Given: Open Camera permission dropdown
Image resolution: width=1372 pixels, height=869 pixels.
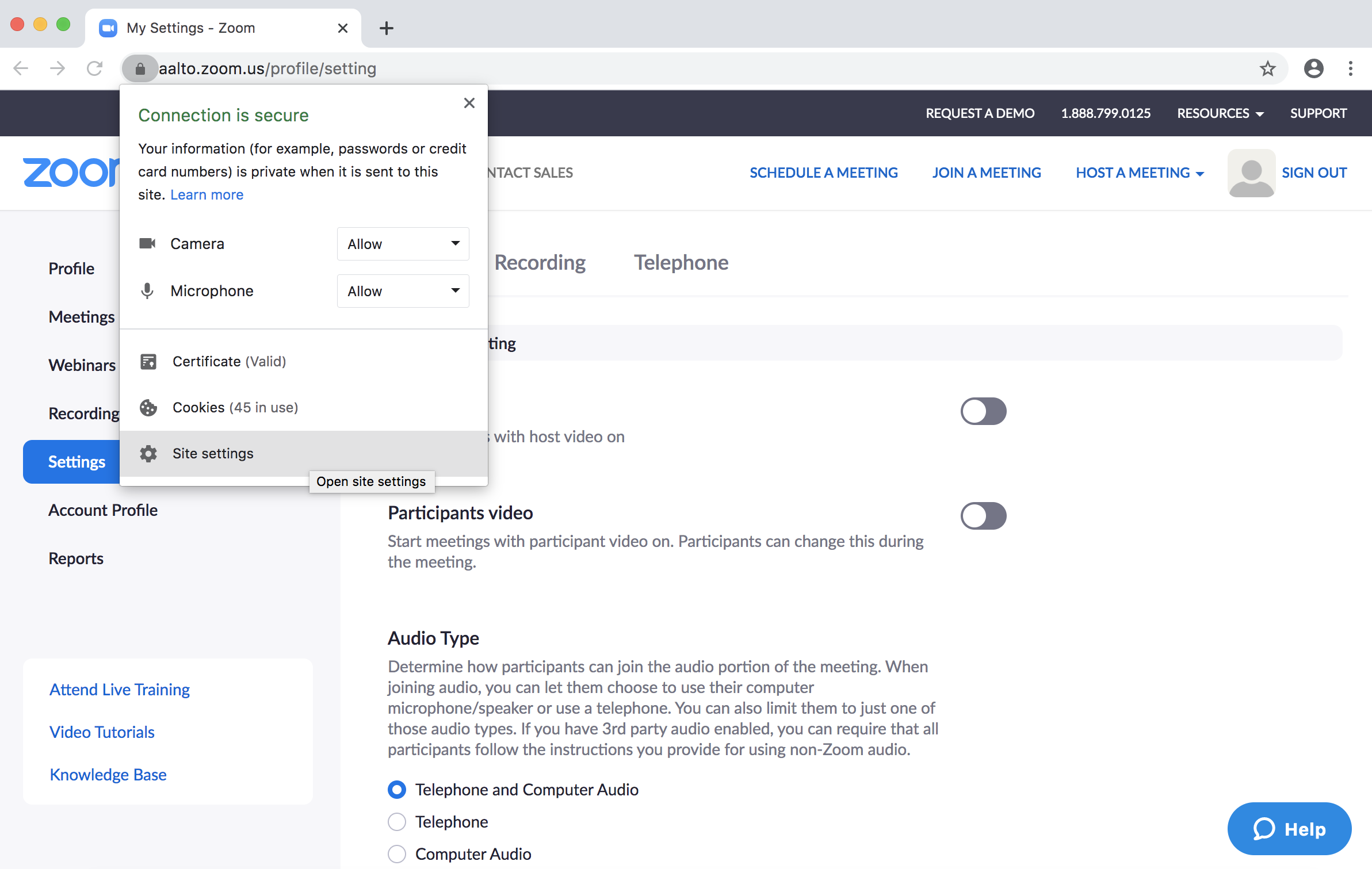Looking at the screenshot, I should coord(403,244).
